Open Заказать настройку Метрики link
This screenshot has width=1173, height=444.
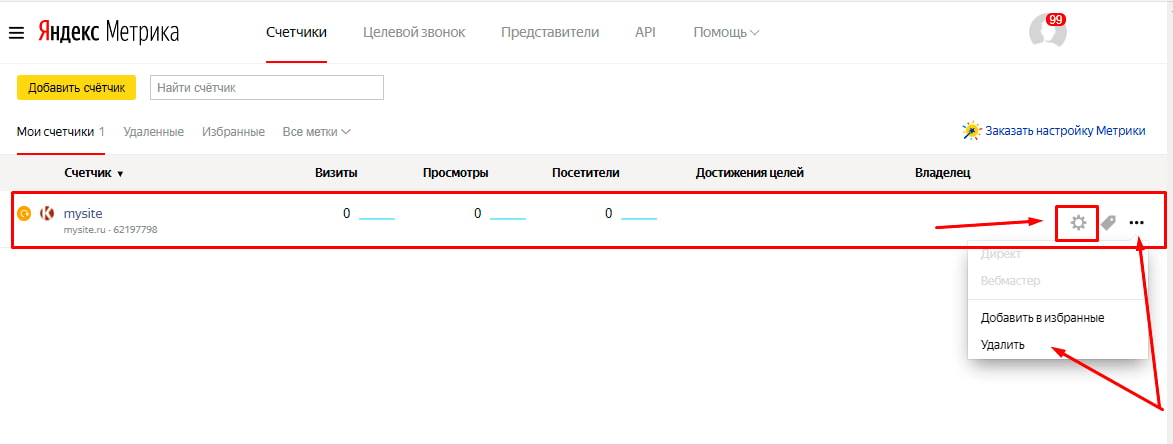[x=1065, y=131]
